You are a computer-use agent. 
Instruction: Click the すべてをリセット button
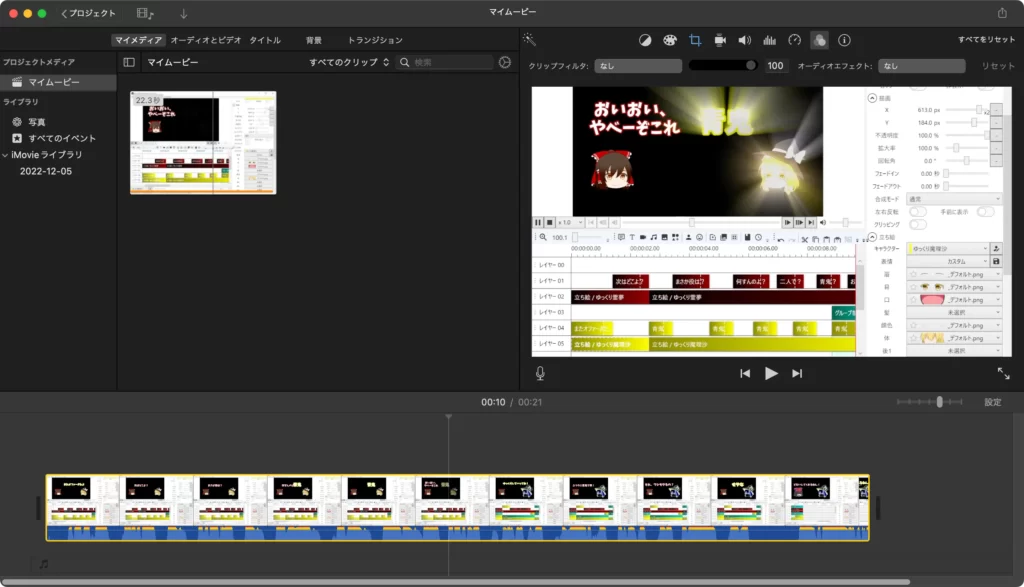coord(986,40)
